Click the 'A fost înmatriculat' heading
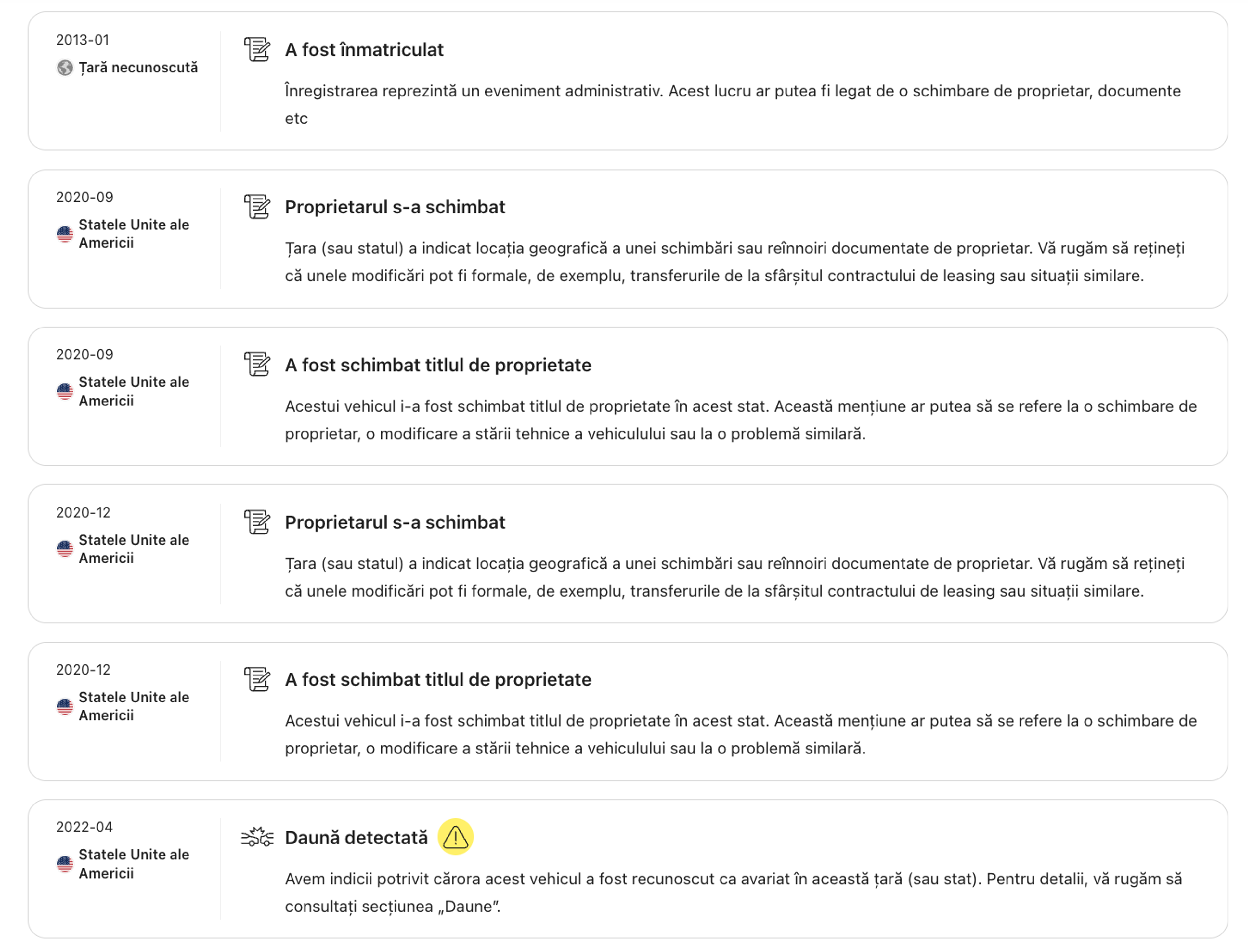This screenshot has height=952, width=1248. 364,50
